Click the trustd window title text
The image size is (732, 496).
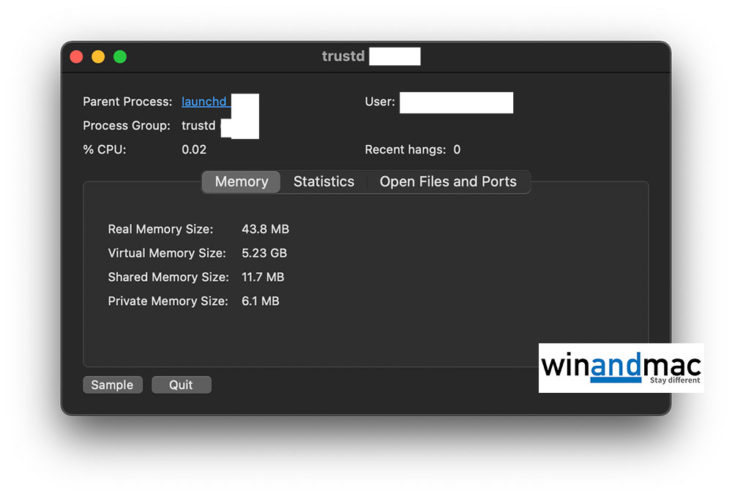pyautogui.click(x=343, y=57)
